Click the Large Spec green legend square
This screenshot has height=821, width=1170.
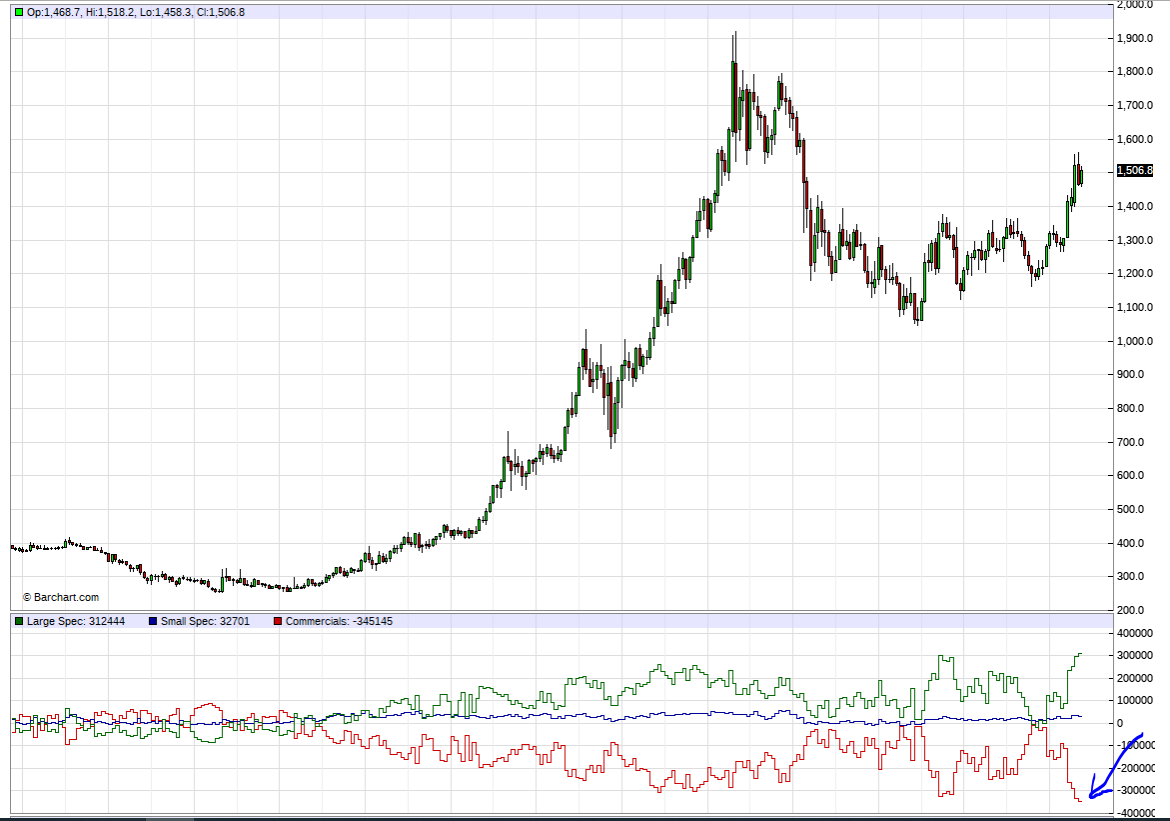point(18,621)
